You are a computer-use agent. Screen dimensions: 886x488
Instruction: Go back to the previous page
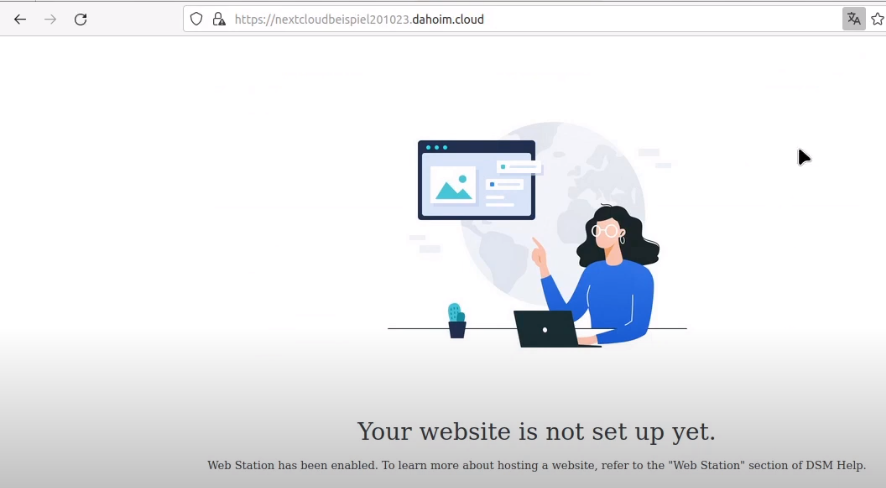20,19
